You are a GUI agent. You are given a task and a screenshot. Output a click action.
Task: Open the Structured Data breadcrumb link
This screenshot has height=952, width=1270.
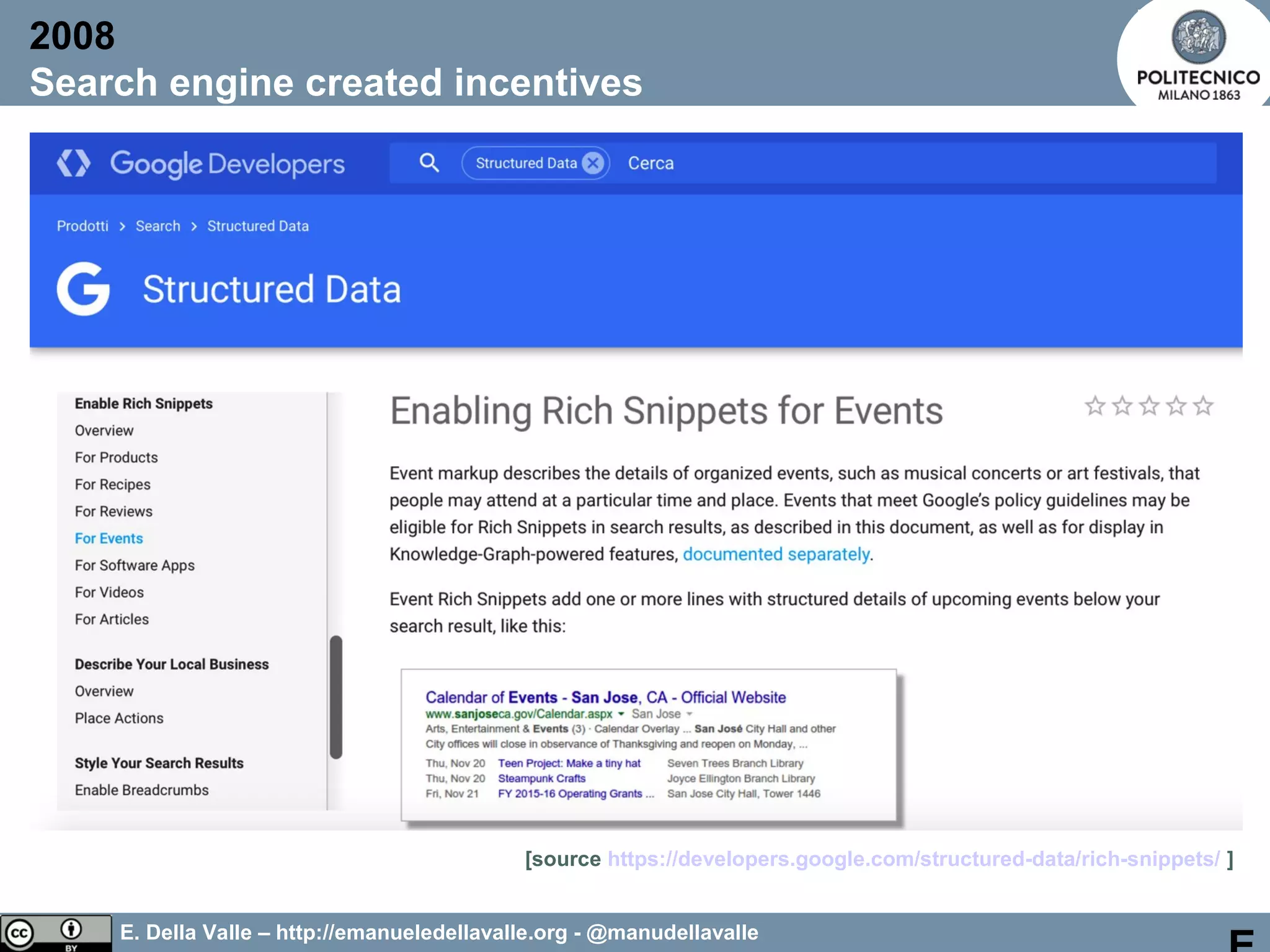258,226
